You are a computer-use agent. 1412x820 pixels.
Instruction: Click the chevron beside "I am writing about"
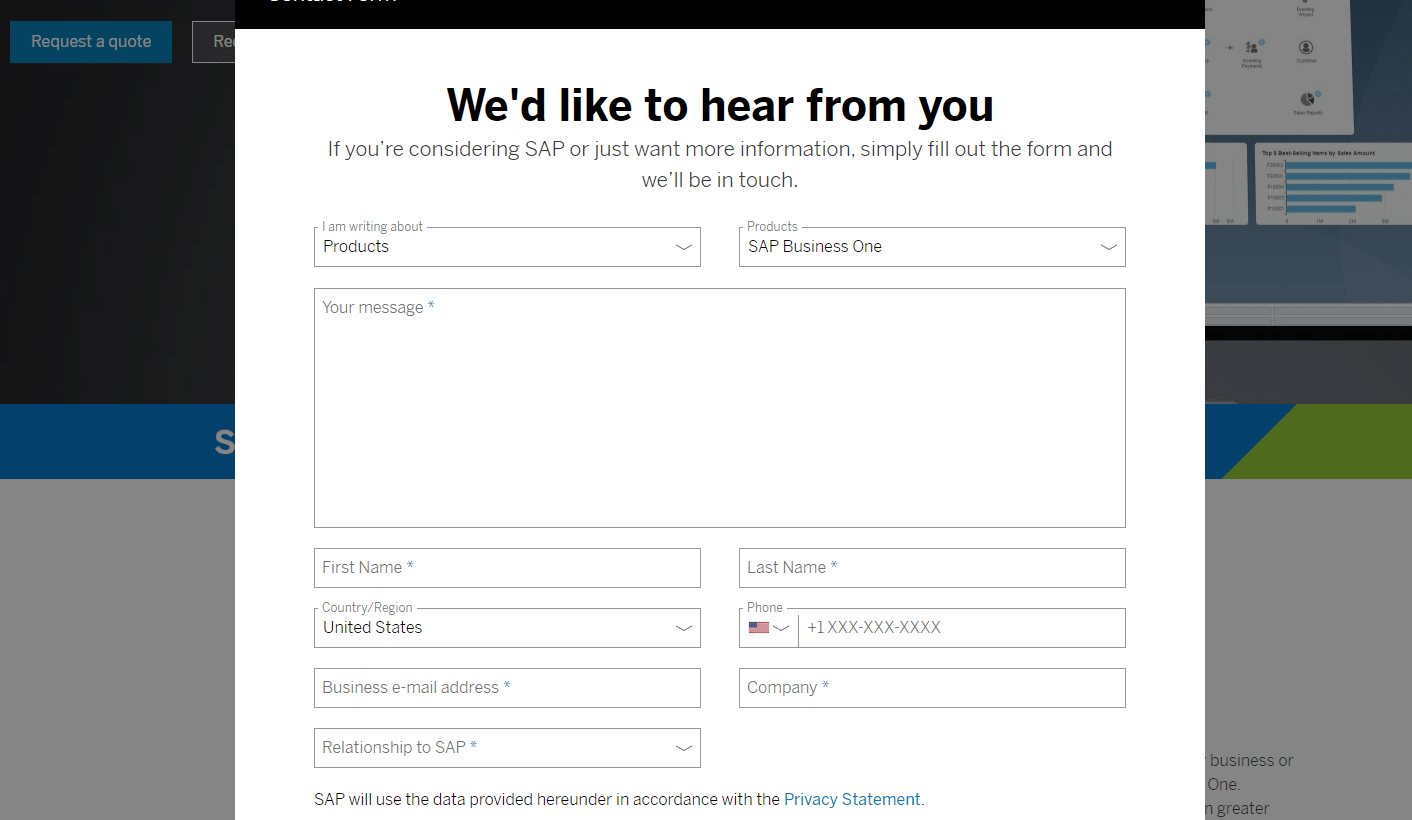pos(683,247)
